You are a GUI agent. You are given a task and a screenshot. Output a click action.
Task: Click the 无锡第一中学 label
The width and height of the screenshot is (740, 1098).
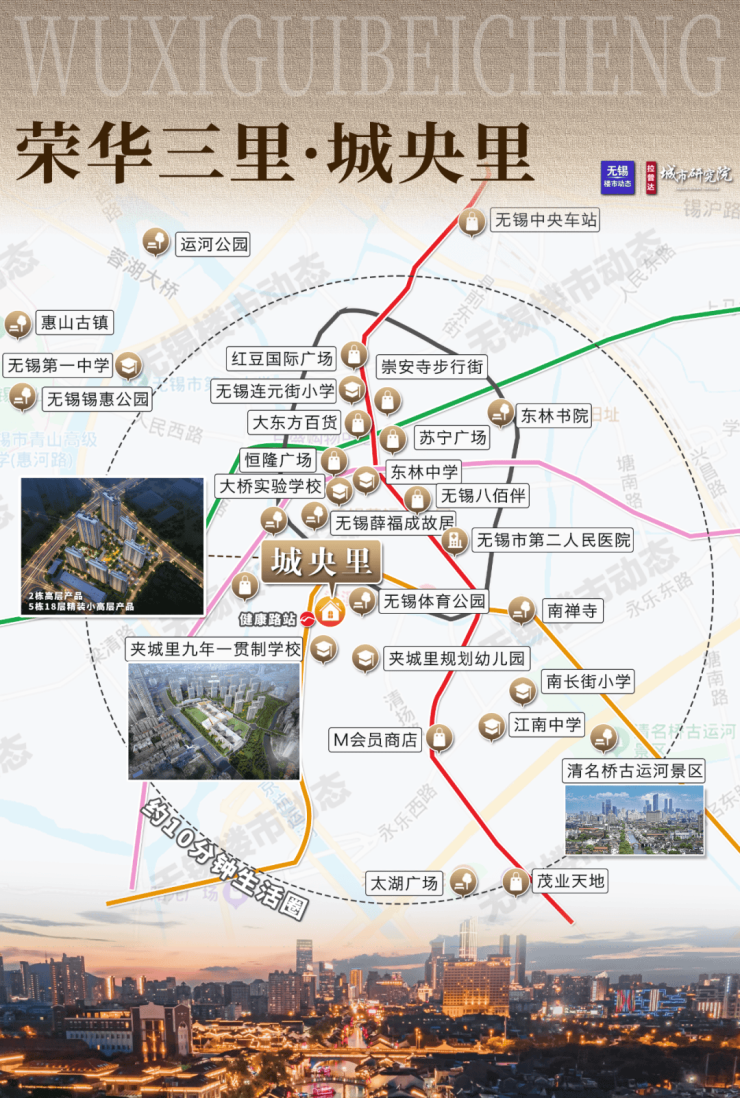[59, 365]
